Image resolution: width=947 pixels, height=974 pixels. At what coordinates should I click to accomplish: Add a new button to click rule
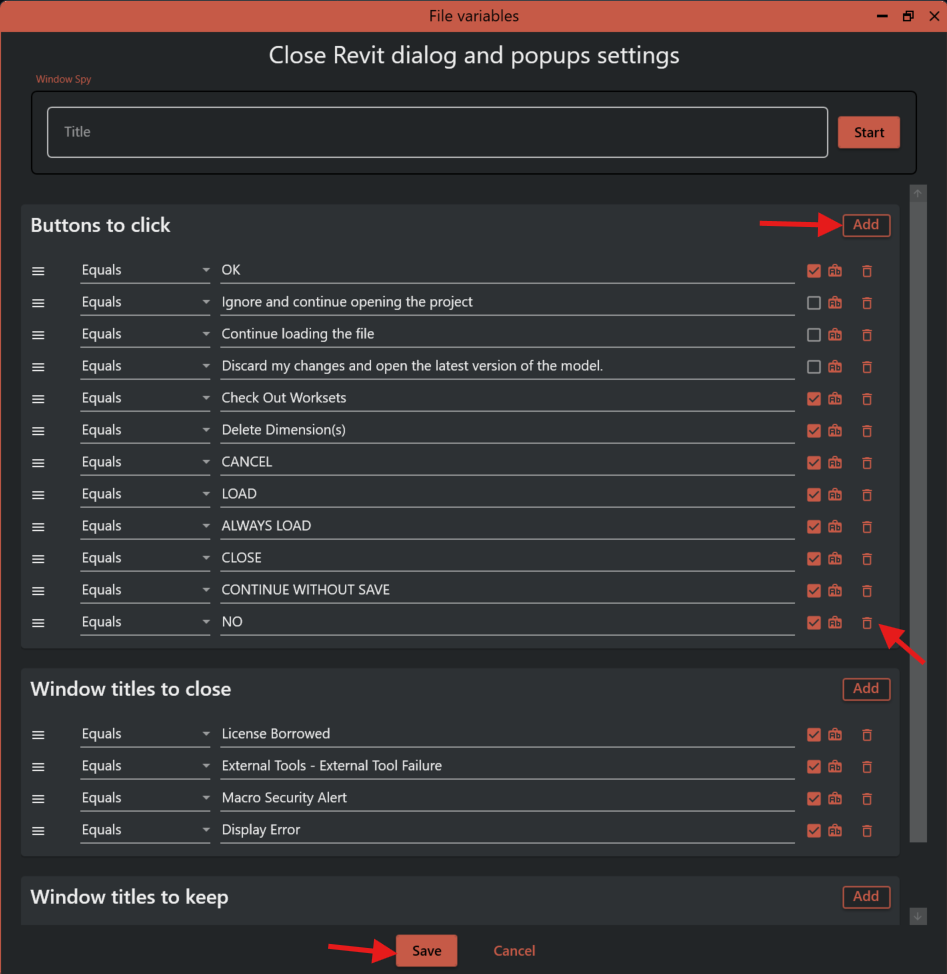(x=865, y=225)
